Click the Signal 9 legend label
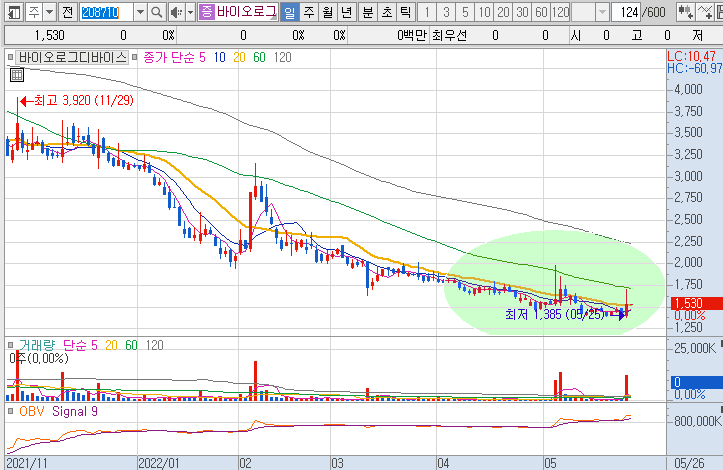The height and width of the screenshot is (470, 723). click(x=75, y=411)
